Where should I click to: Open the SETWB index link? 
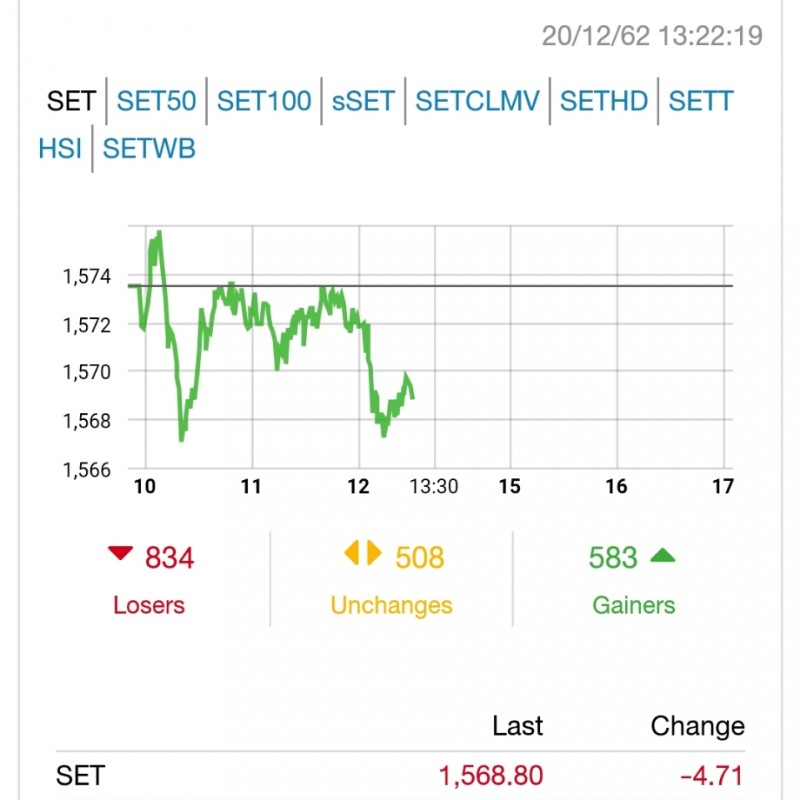point(149,149)
